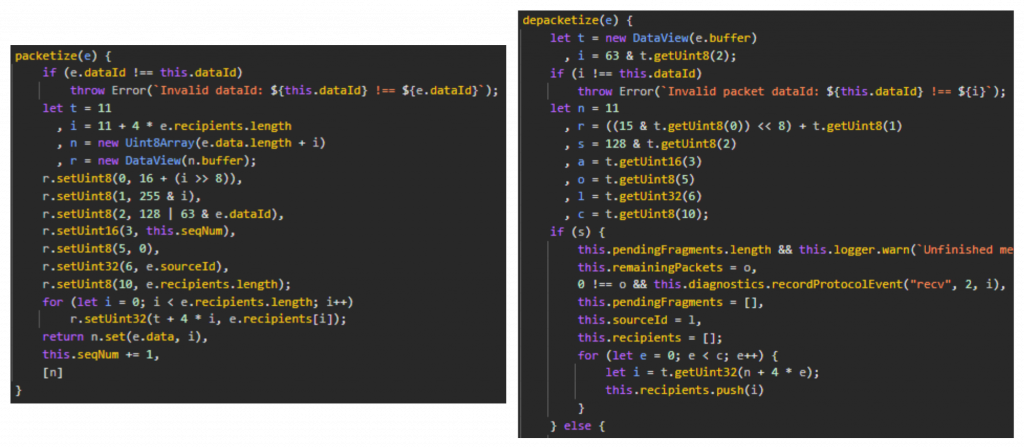Click 'r.setUint8(10, e.recipients.length)' statement
Screen dimensions: 1024x448
click(151, 283)
